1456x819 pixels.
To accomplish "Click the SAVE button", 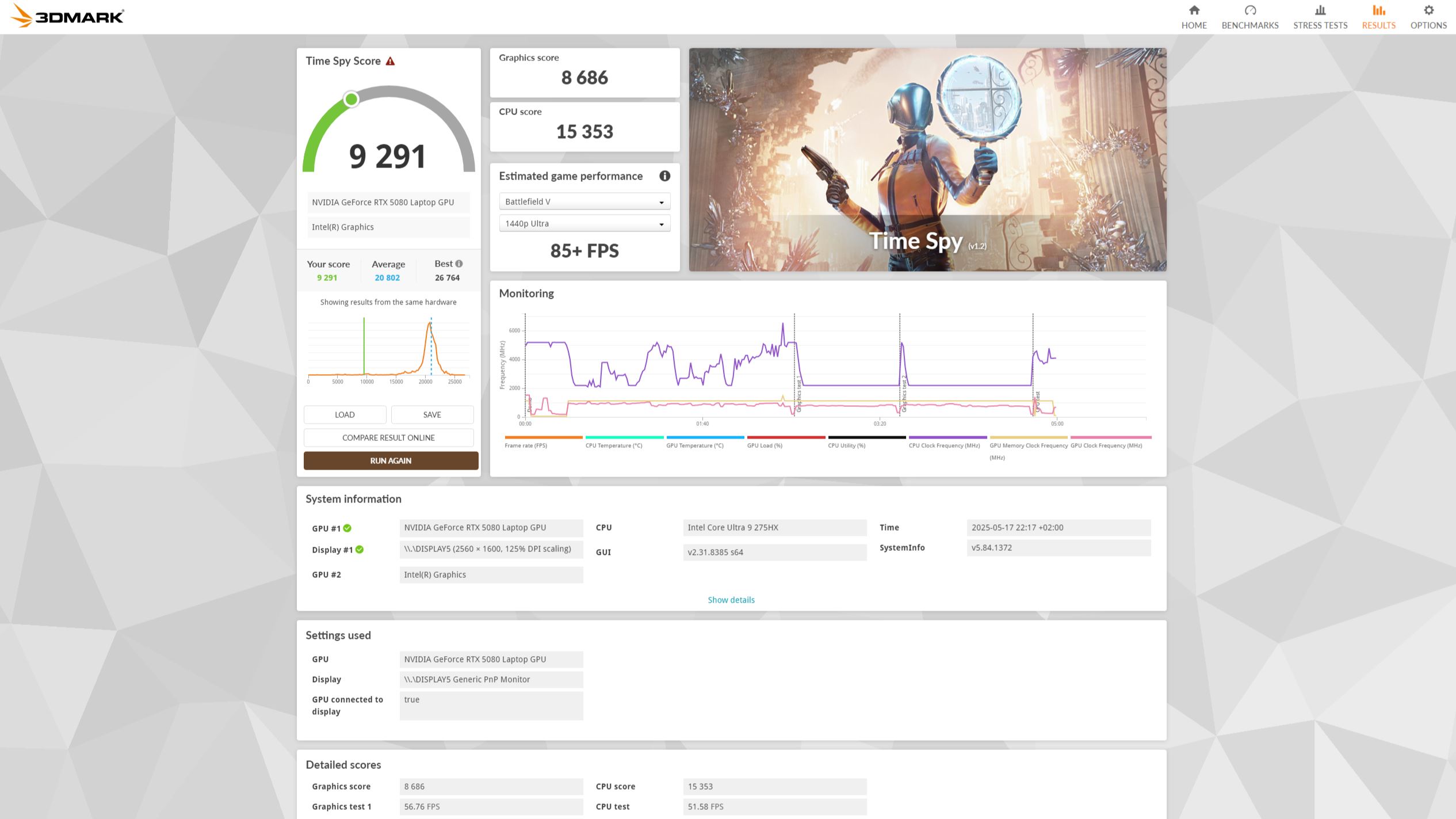I will coord(432,414).
